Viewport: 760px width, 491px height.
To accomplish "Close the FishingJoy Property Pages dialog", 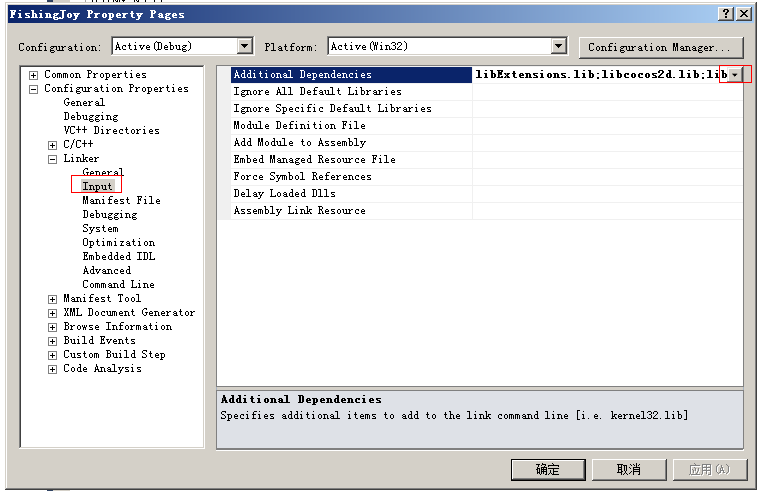I will 744,14.
